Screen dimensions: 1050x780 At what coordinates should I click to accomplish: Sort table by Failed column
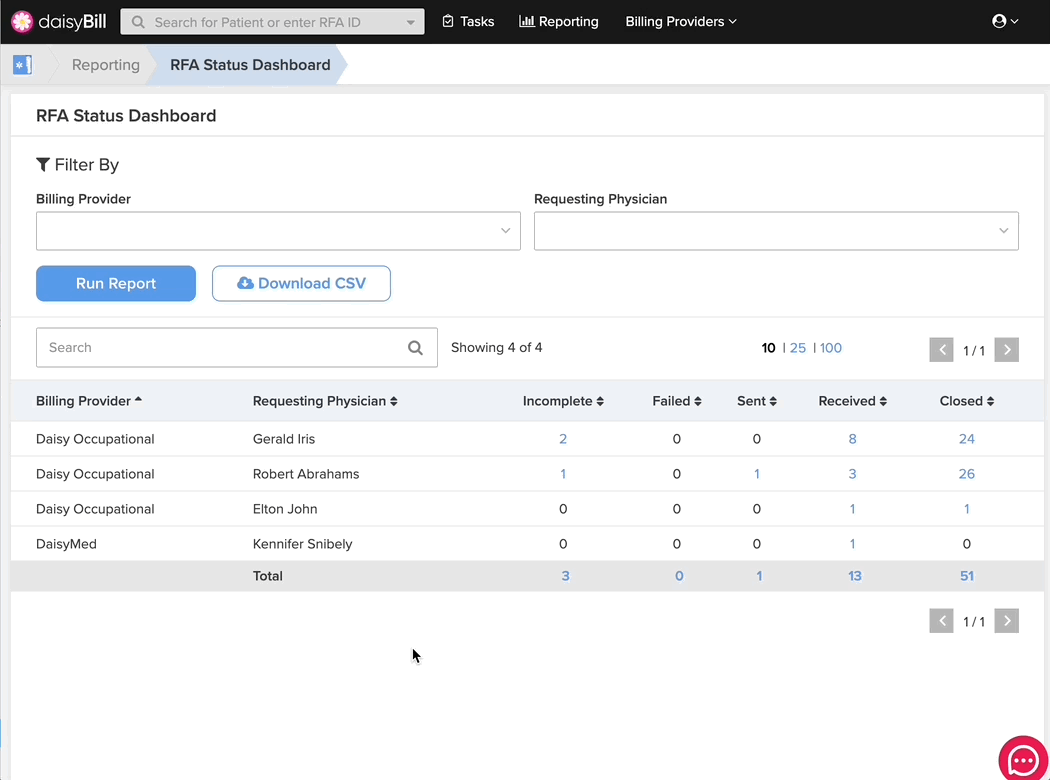click(677, 401)
